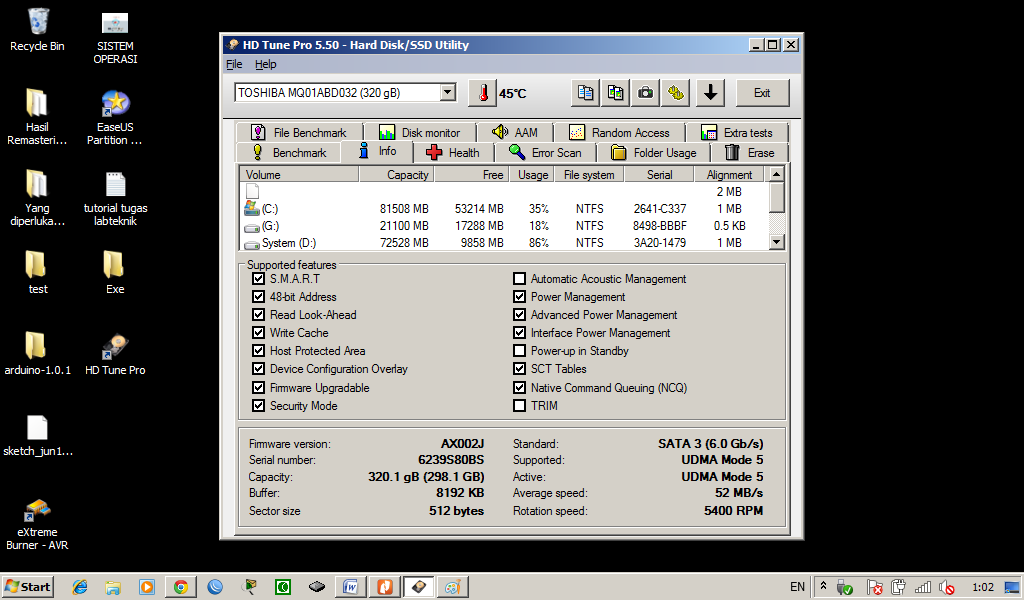Show hidden tray icons arrow
The width and height of the screenshot is (1024, 600).
coord(824,586)
